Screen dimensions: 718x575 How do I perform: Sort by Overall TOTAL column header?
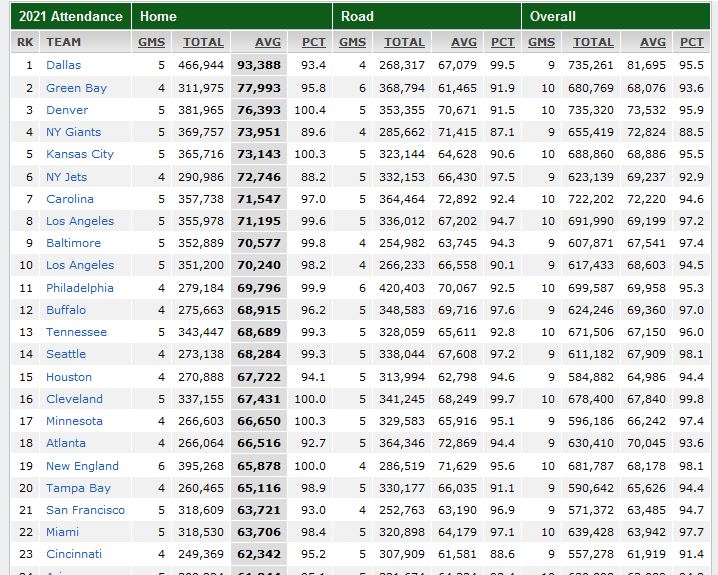tap(593, 42)
